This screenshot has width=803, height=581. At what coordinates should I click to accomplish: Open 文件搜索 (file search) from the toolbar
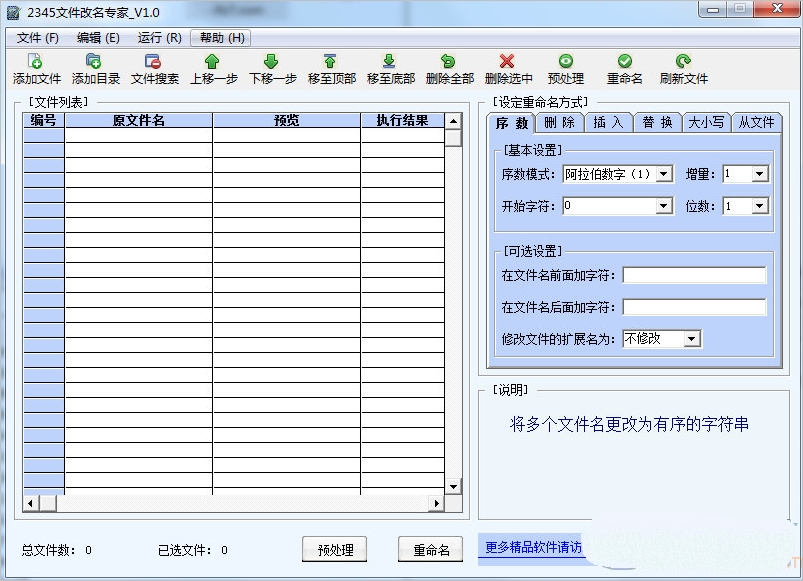click(x=154, y=69)
